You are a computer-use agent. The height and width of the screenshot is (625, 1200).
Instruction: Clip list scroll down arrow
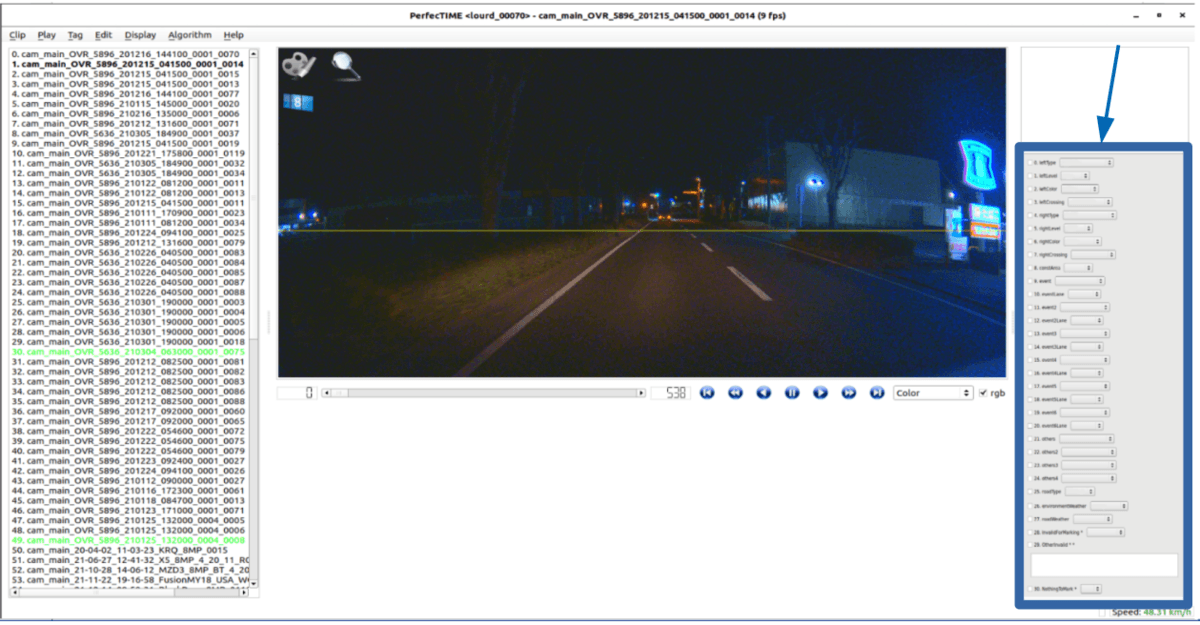tap(253, 584)
